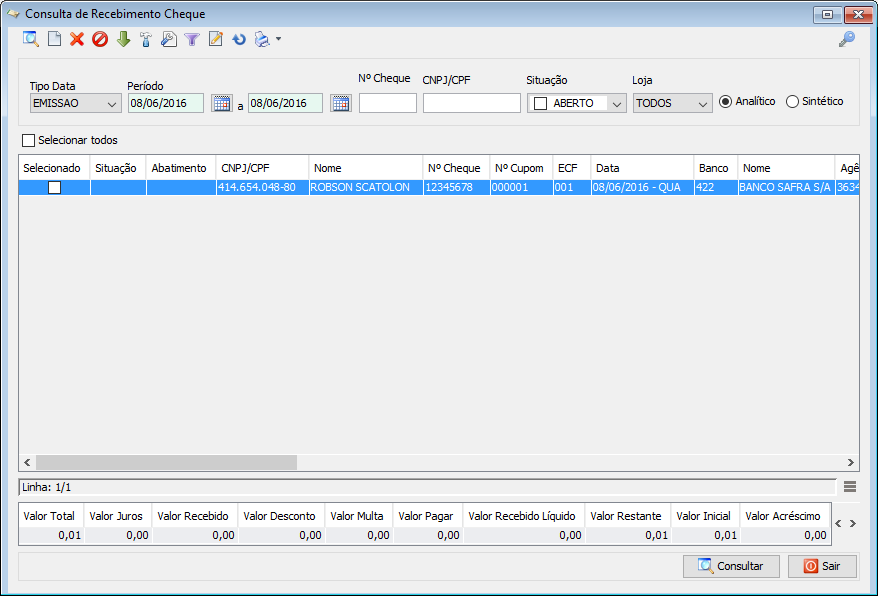Tick the Selecionado checkbox for ROBSON SCATOLON row
The image size is (878, 596).
pyautogui.click(x=54, y=187)
